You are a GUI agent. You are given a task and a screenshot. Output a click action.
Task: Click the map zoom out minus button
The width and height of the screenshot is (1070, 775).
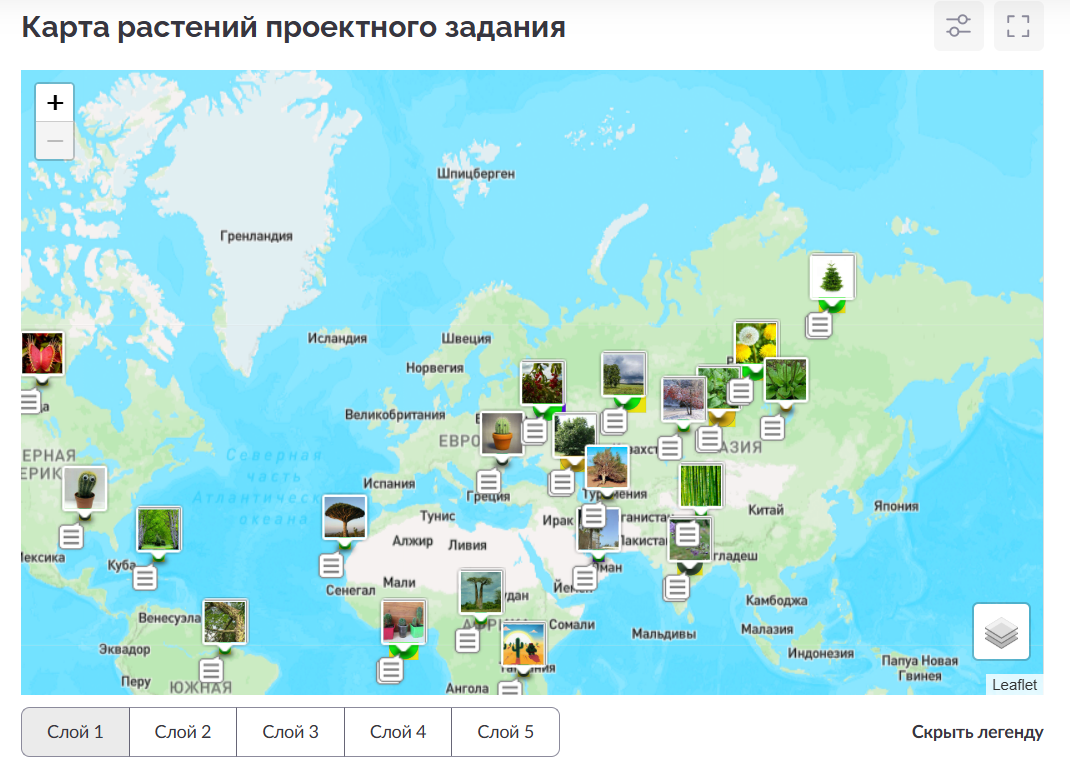click(x=55, y=141)
